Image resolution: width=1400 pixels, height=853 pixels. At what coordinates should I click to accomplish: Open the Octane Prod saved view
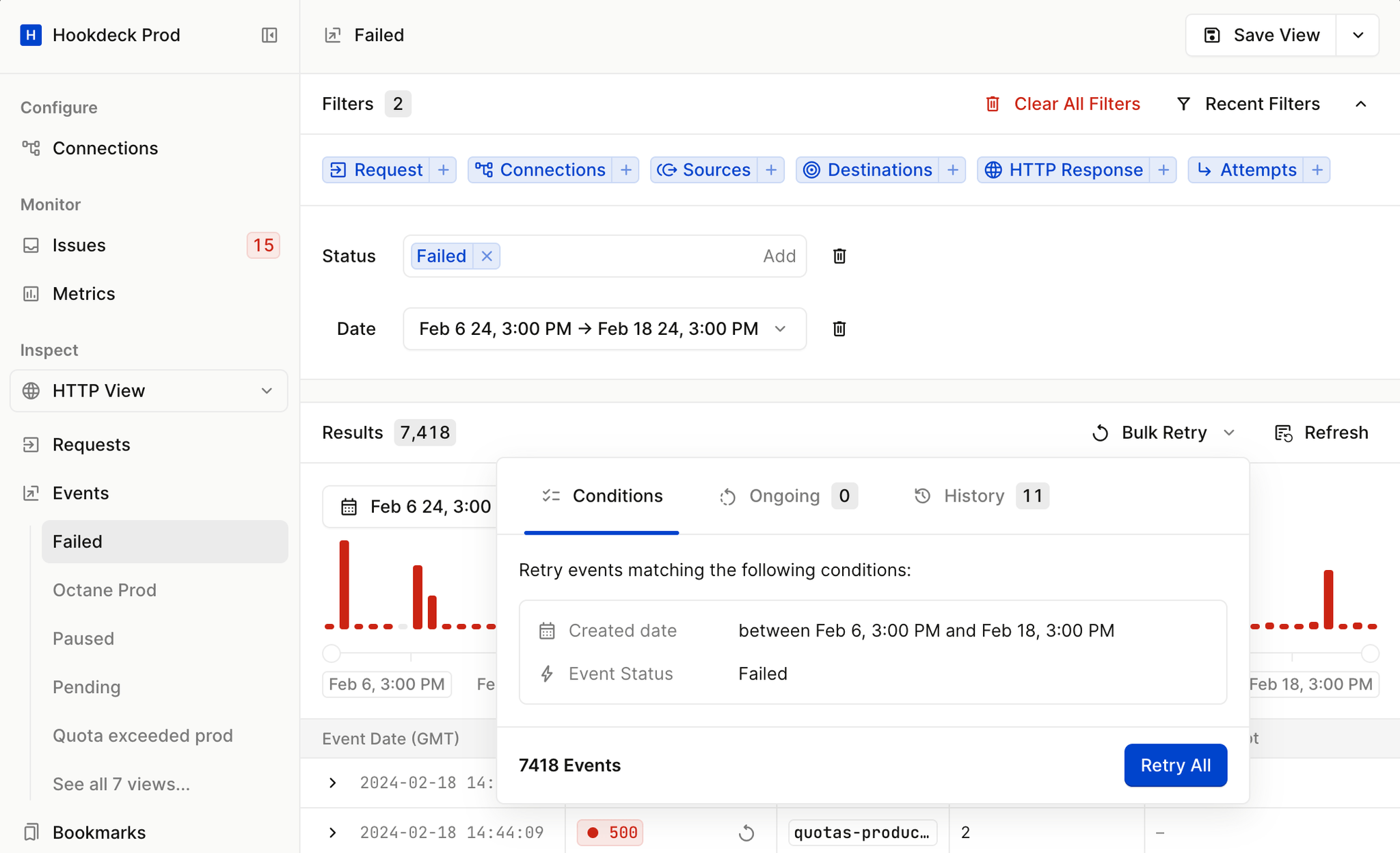pos(105,590)
